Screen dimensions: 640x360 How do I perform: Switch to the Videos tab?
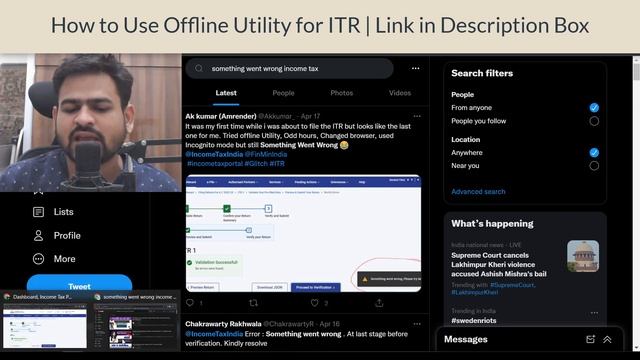400,93
